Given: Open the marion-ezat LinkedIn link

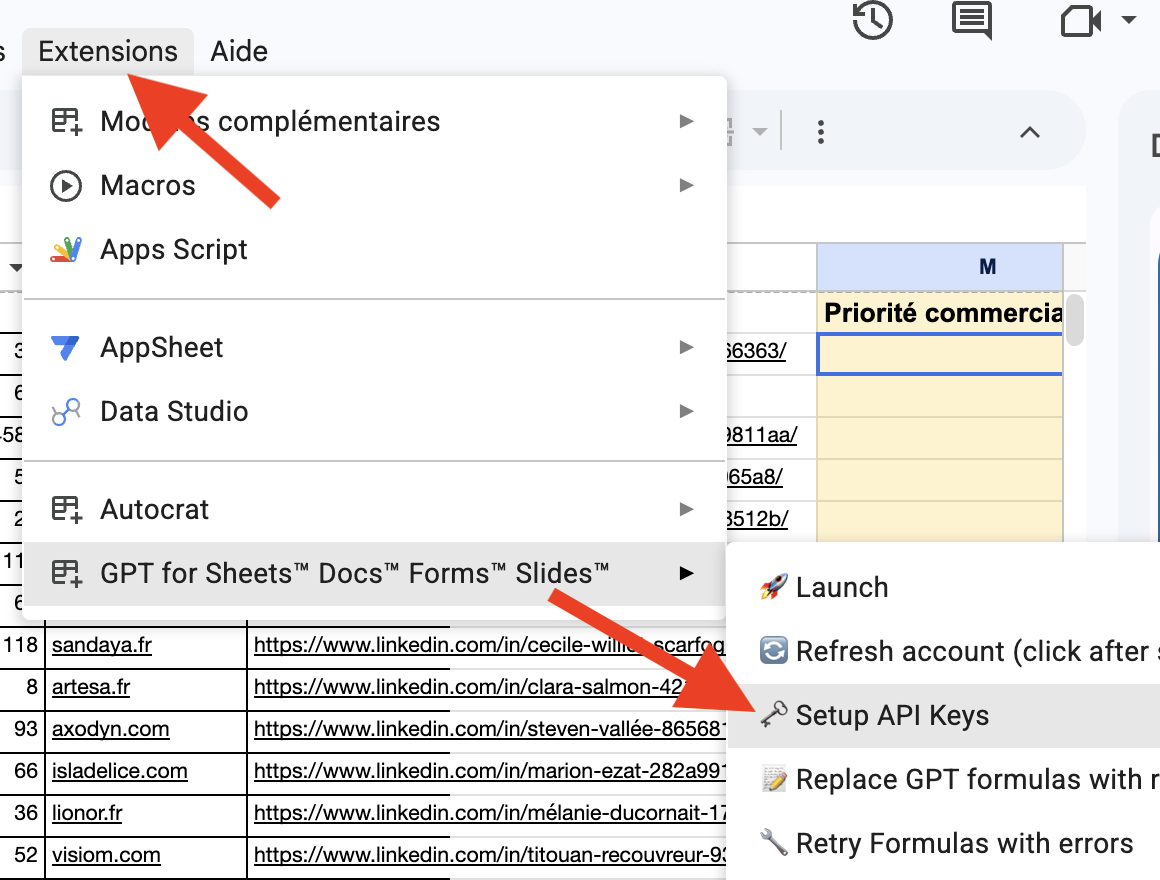Looking at the screenshot, I should click(x=490, y=771).
